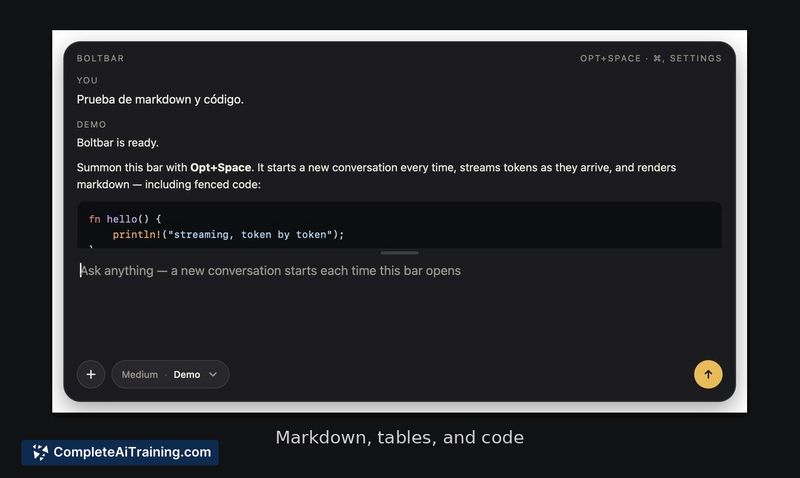
Task: Click the resize handle above the input
Action: (x=399, y=253)
